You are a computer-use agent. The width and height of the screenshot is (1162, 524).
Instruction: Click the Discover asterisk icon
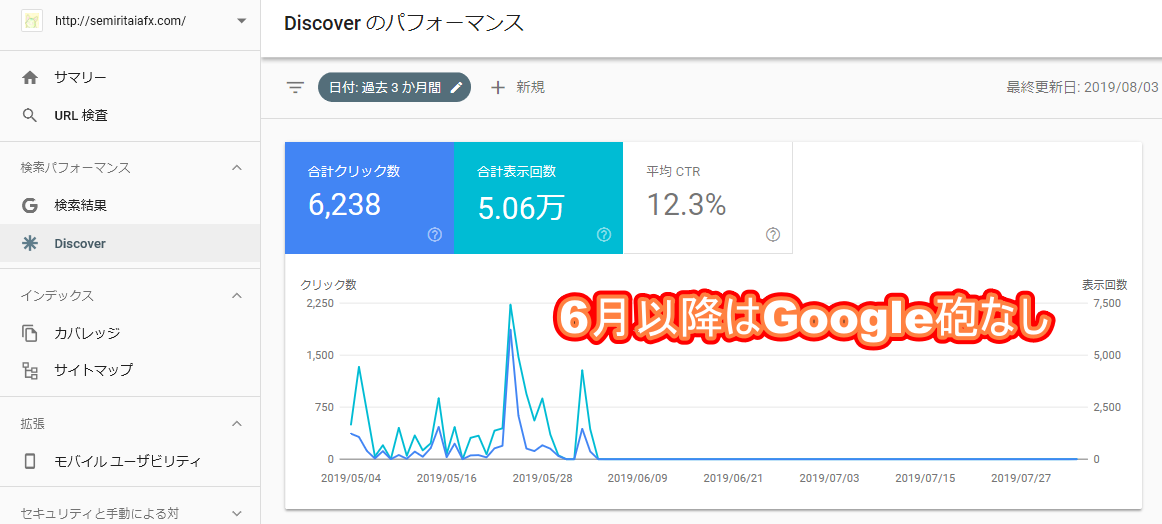coord(30,243)
